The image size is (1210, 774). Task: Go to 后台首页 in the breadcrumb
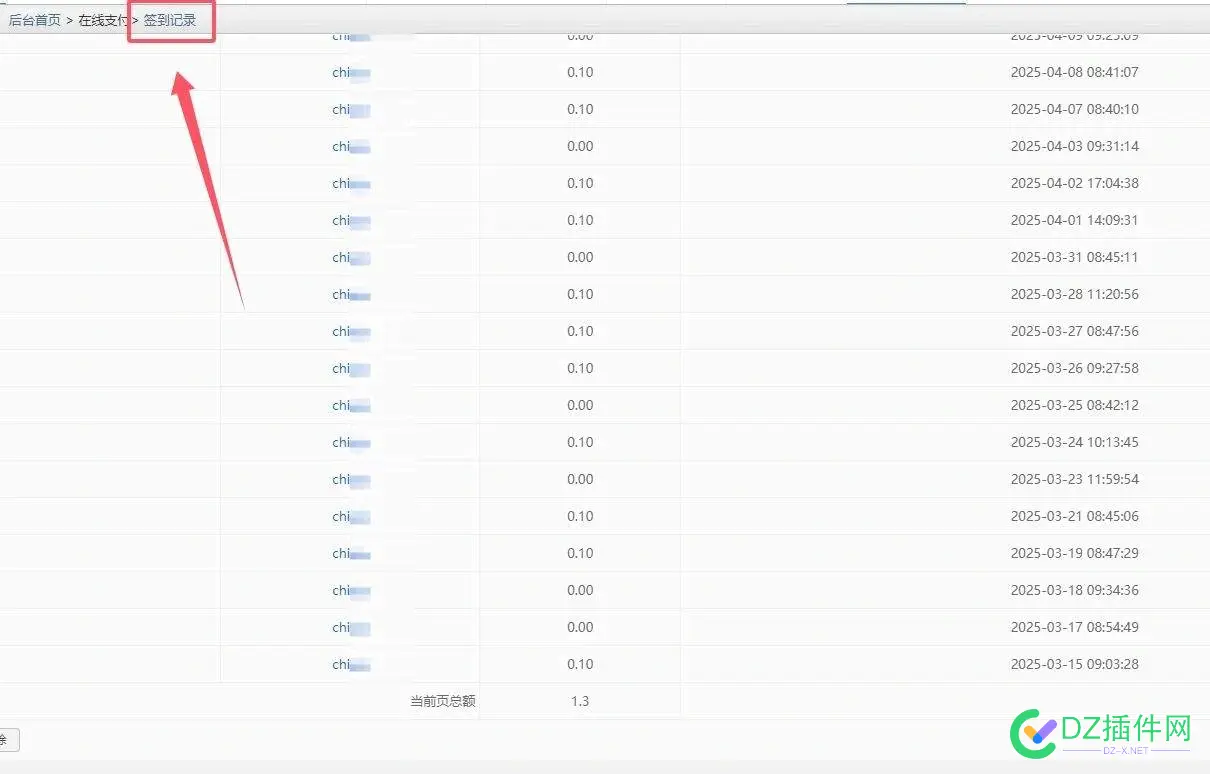point(35,20)
